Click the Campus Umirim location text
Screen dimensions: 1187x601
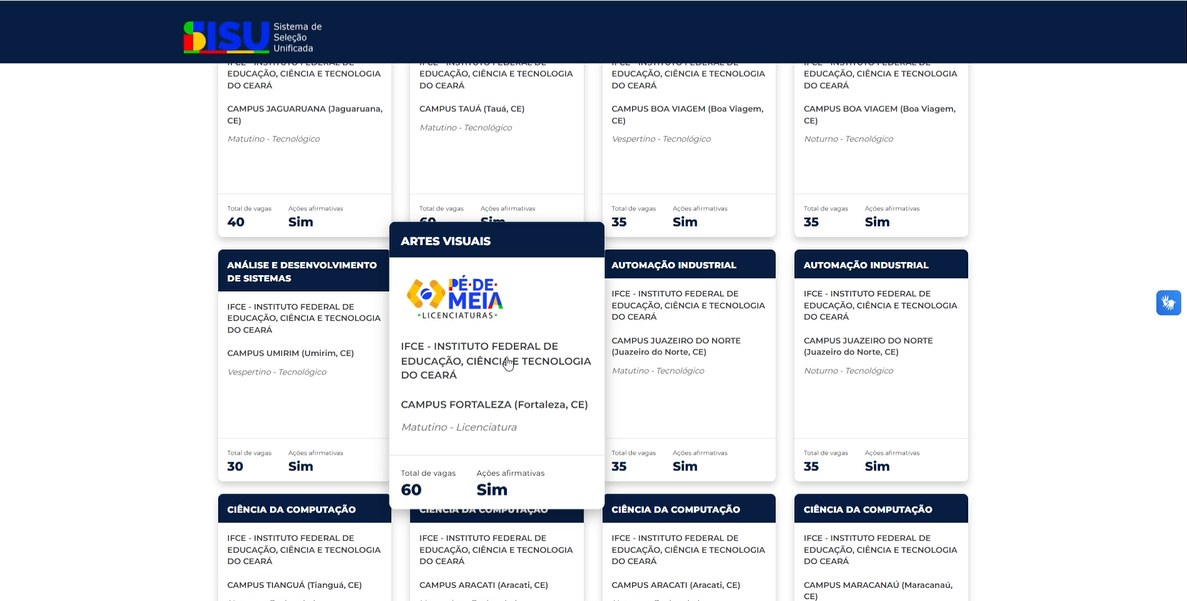coord(290,353)
